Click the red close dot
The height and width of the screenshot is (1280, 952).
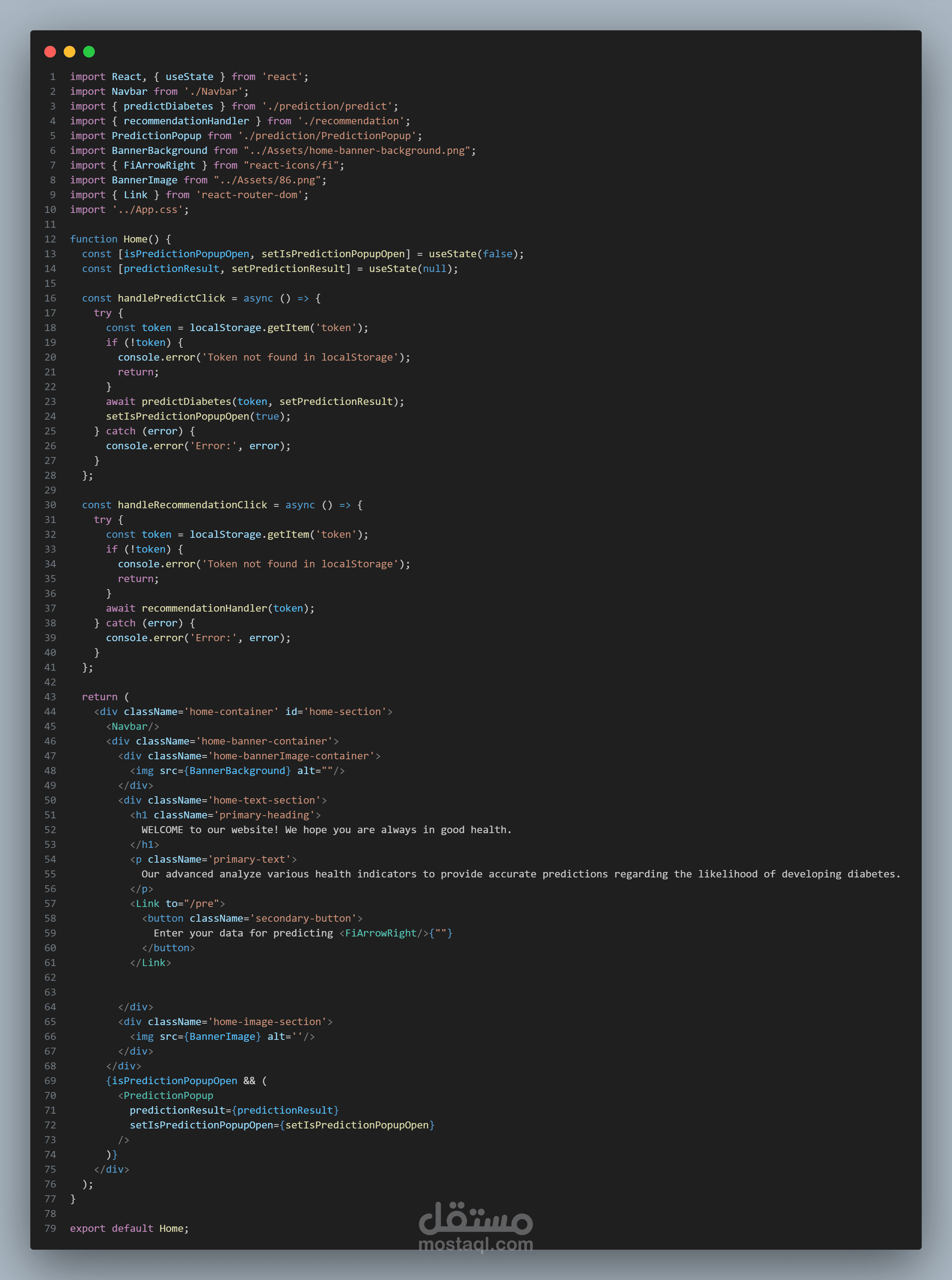(x=50, y=52)
